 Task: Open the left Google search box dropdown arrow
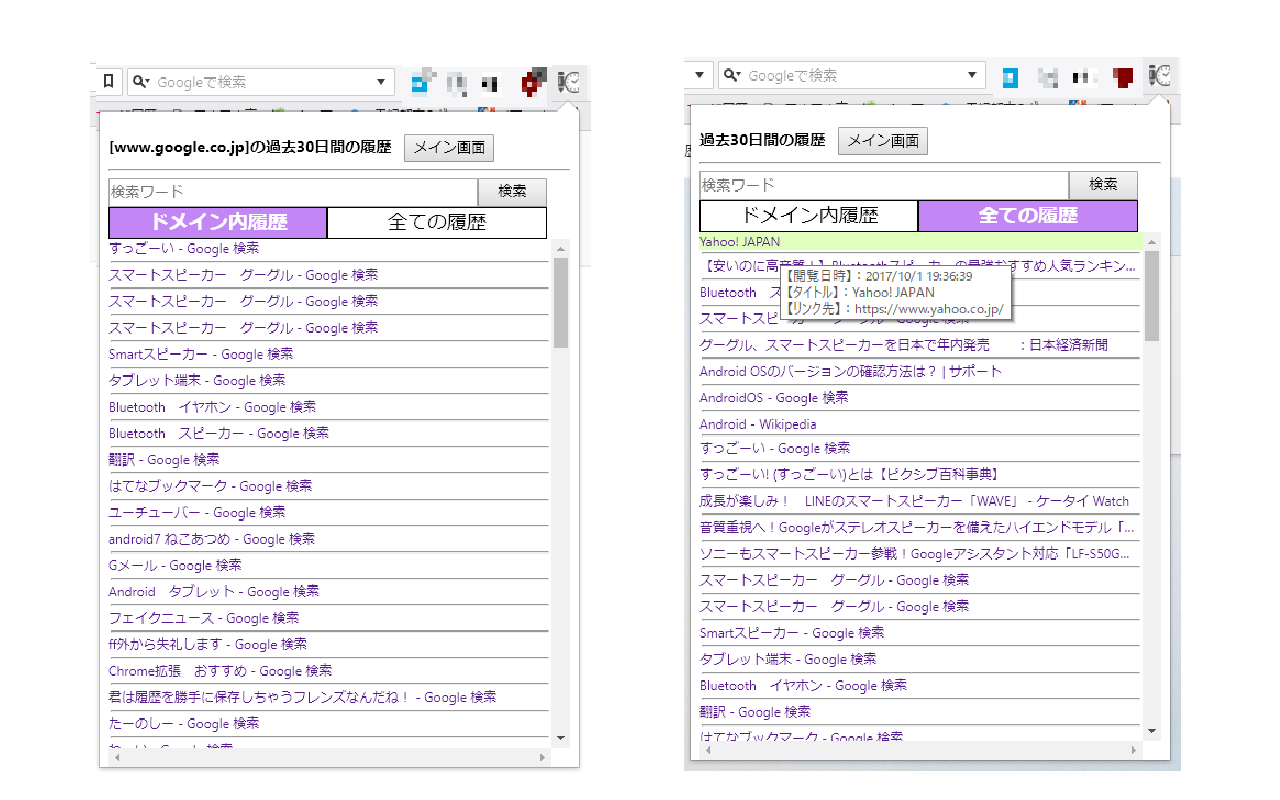tap(381, 82)
